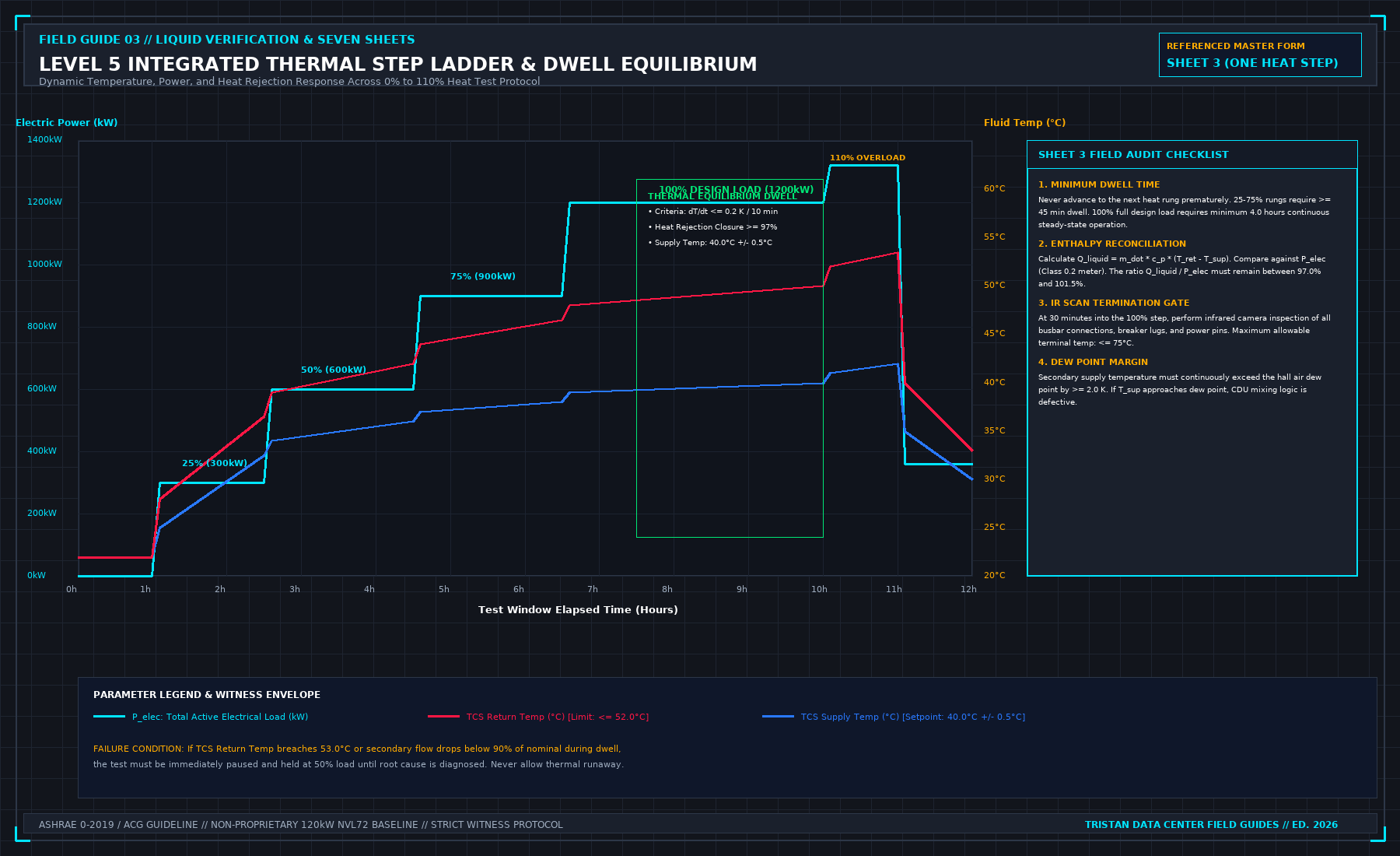
Task: Click the '12h' time axis tick label
Action: click(x=968, y=590)
